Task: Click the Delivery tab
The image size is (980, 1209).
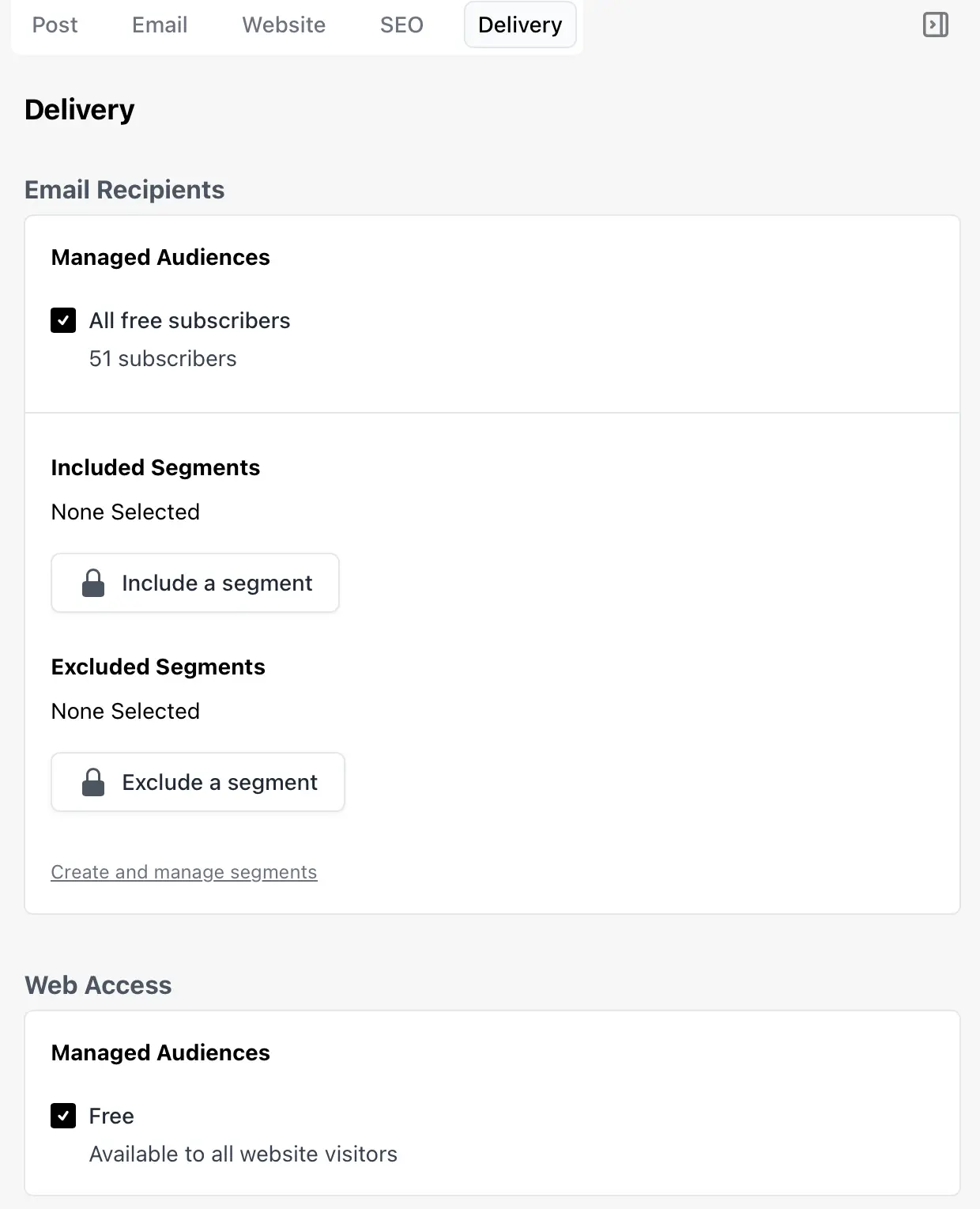Action: 520,25
